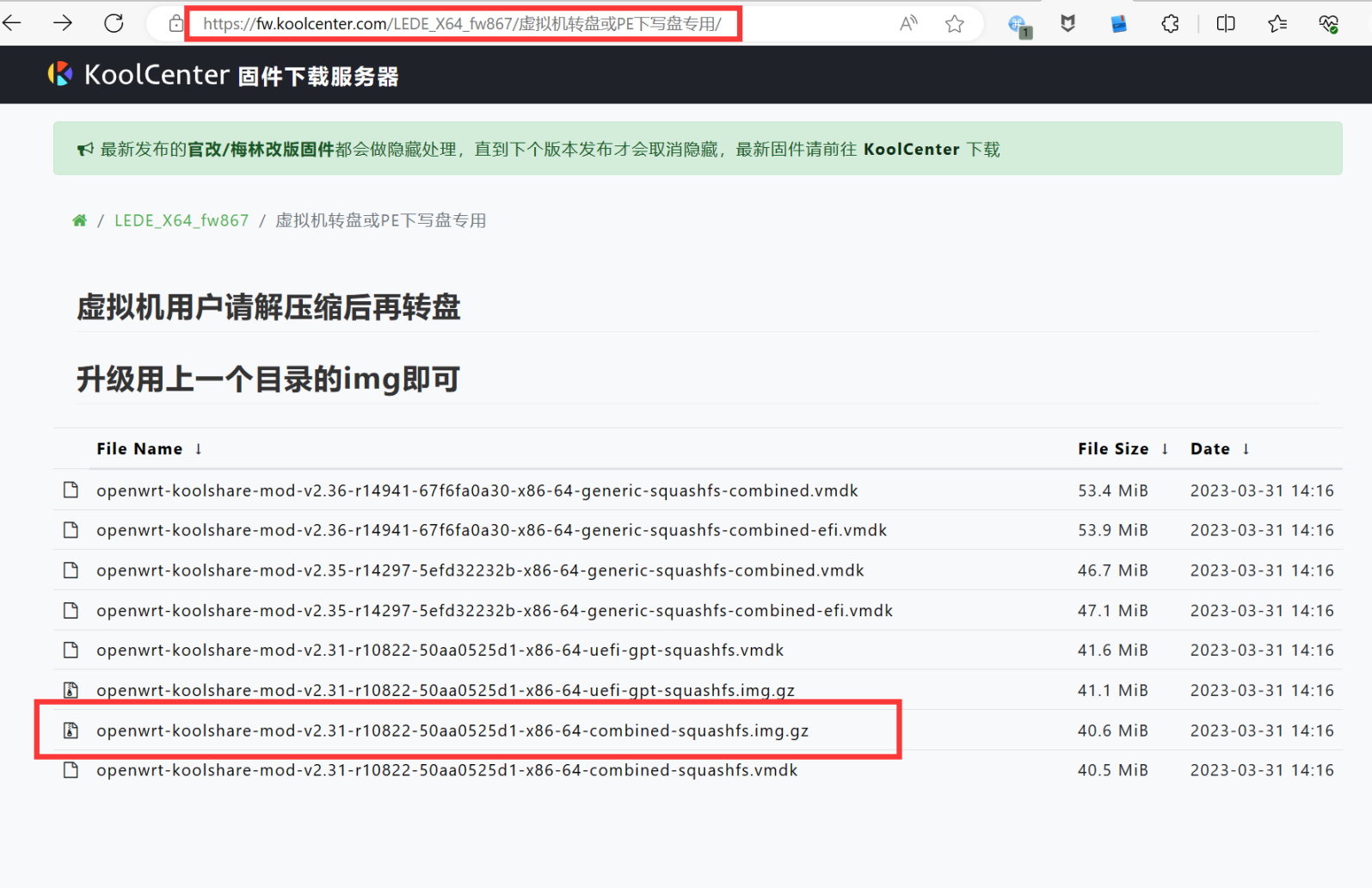Click the file icon of v2.35 generic-squashfs-combined.vmdk

click(71, 570)
